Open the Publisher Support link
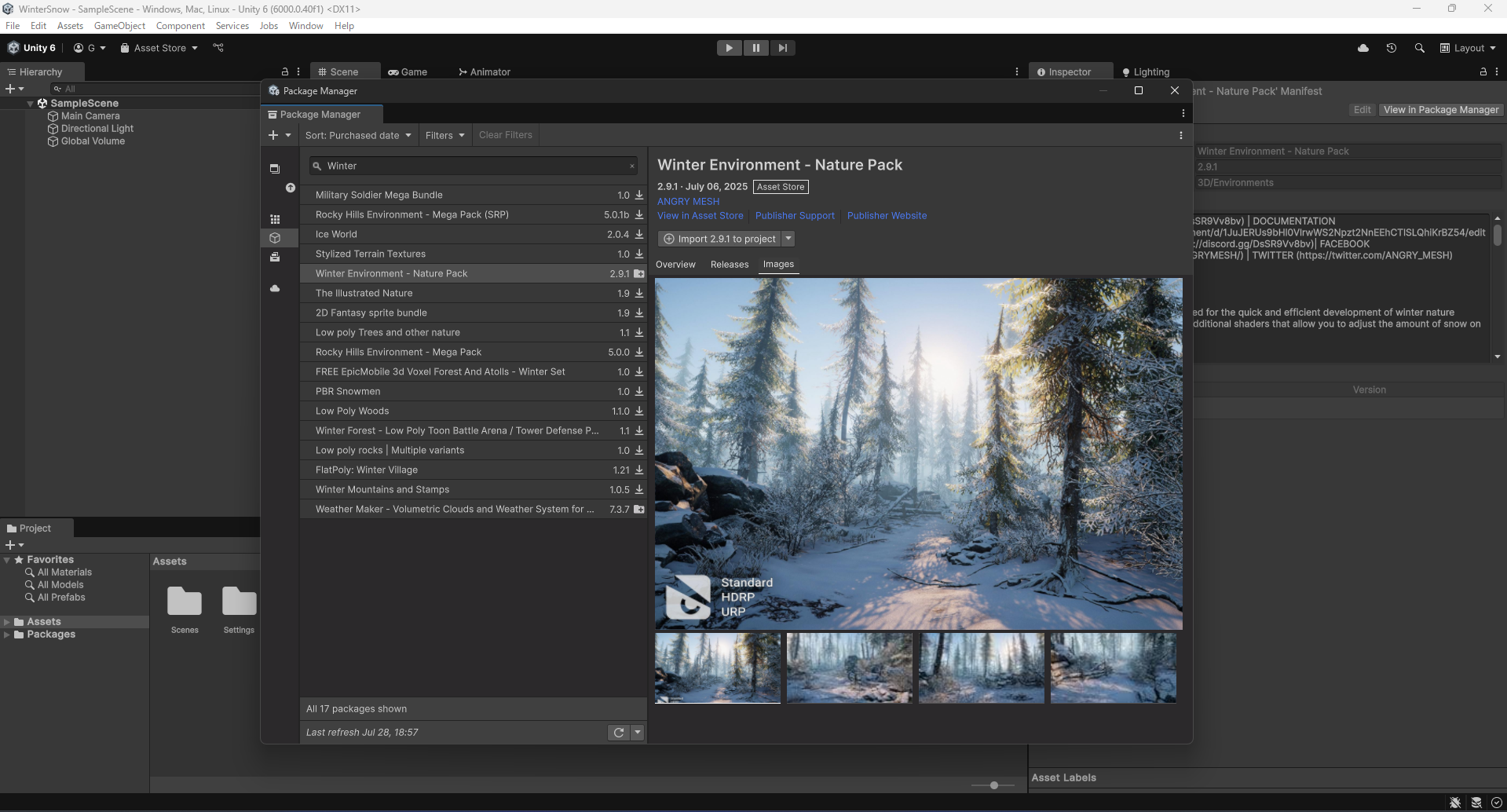The width and height of the screenshot is (1507, 812). (796, 215)
